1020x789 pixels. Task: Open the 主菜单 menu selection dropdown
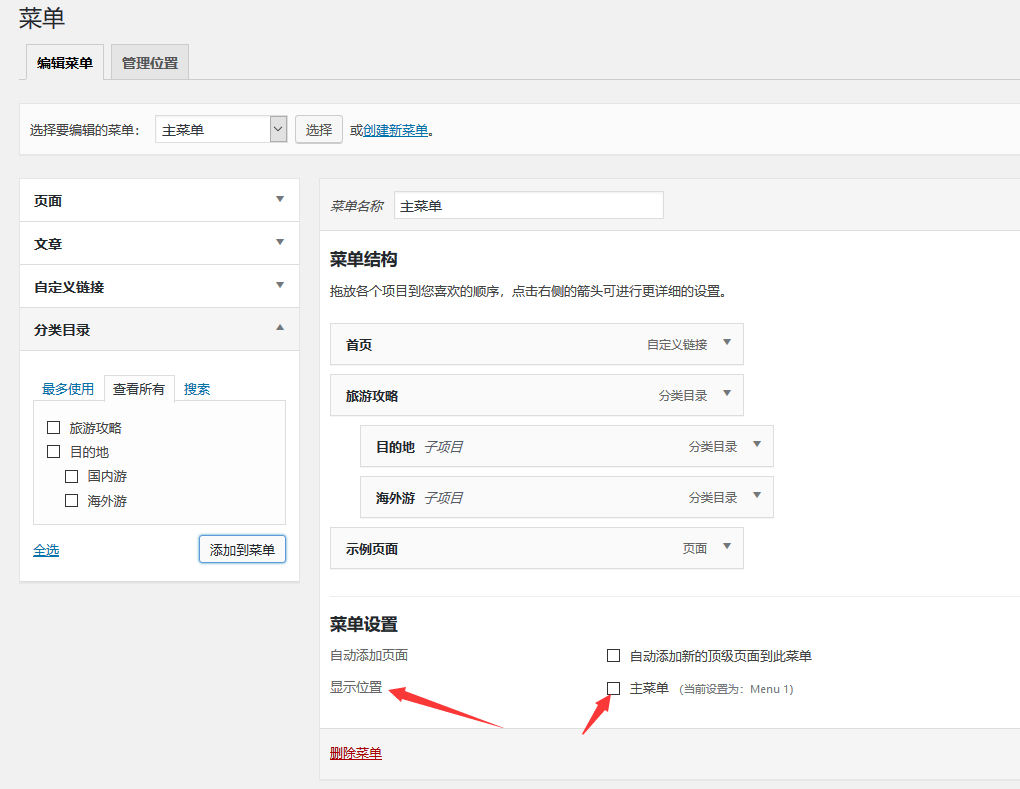(x=278, y=129)
